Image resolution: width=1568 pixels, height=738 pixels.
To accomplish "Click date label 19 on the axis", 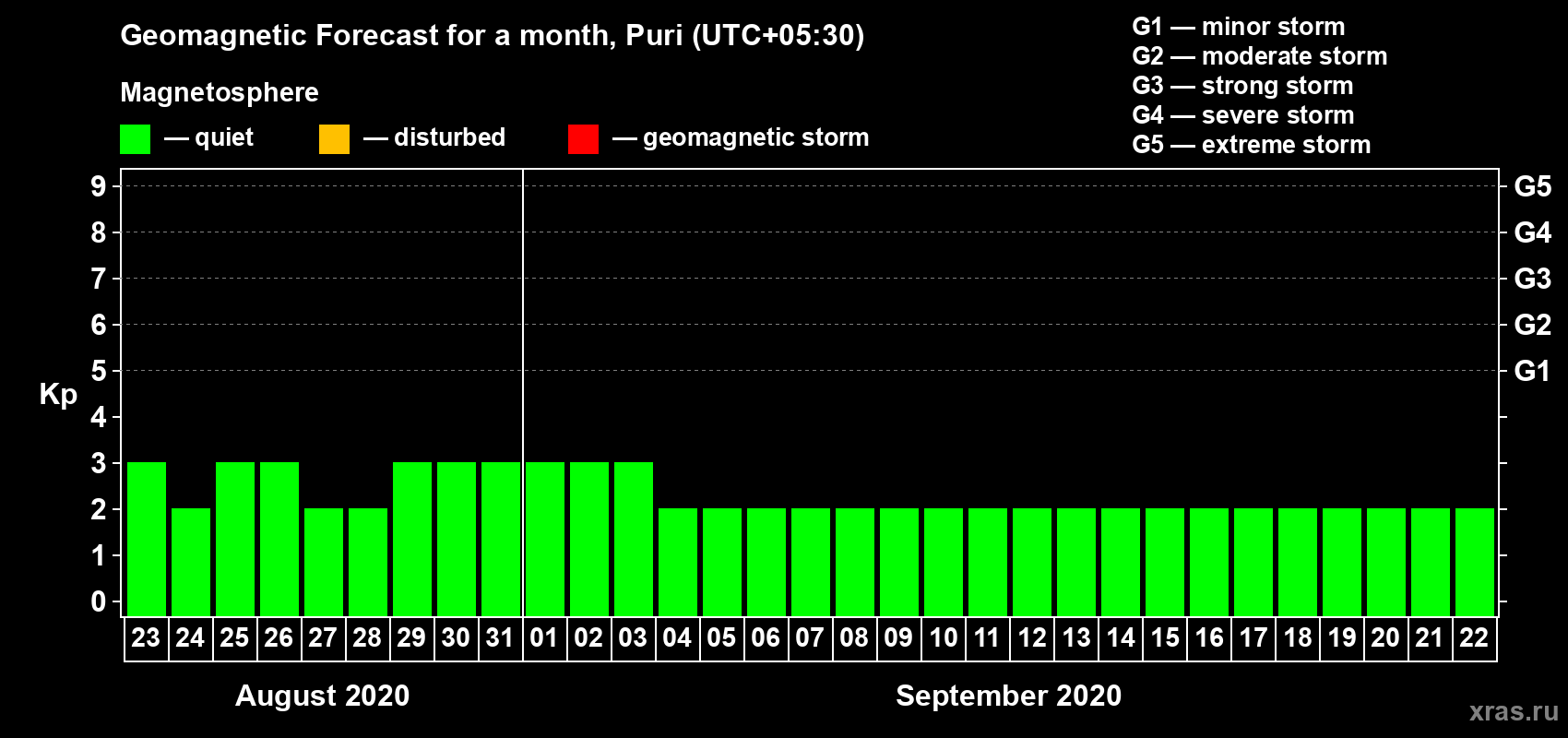I will click(1341, 638).
